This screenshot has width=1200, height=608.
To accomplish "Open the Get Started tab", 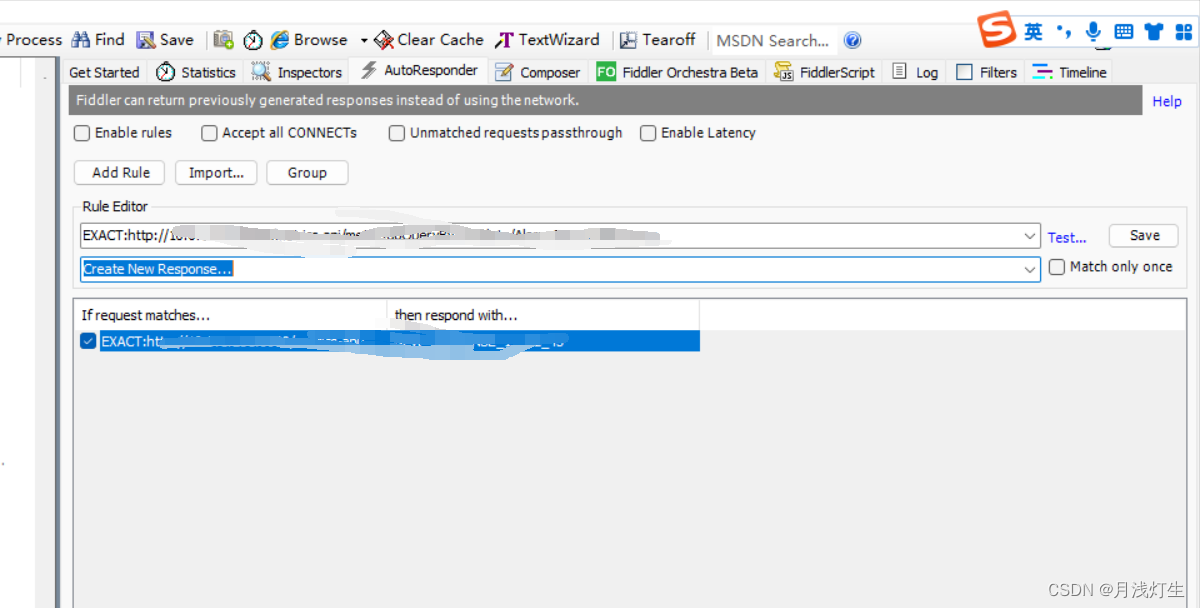I will [104, 72].
